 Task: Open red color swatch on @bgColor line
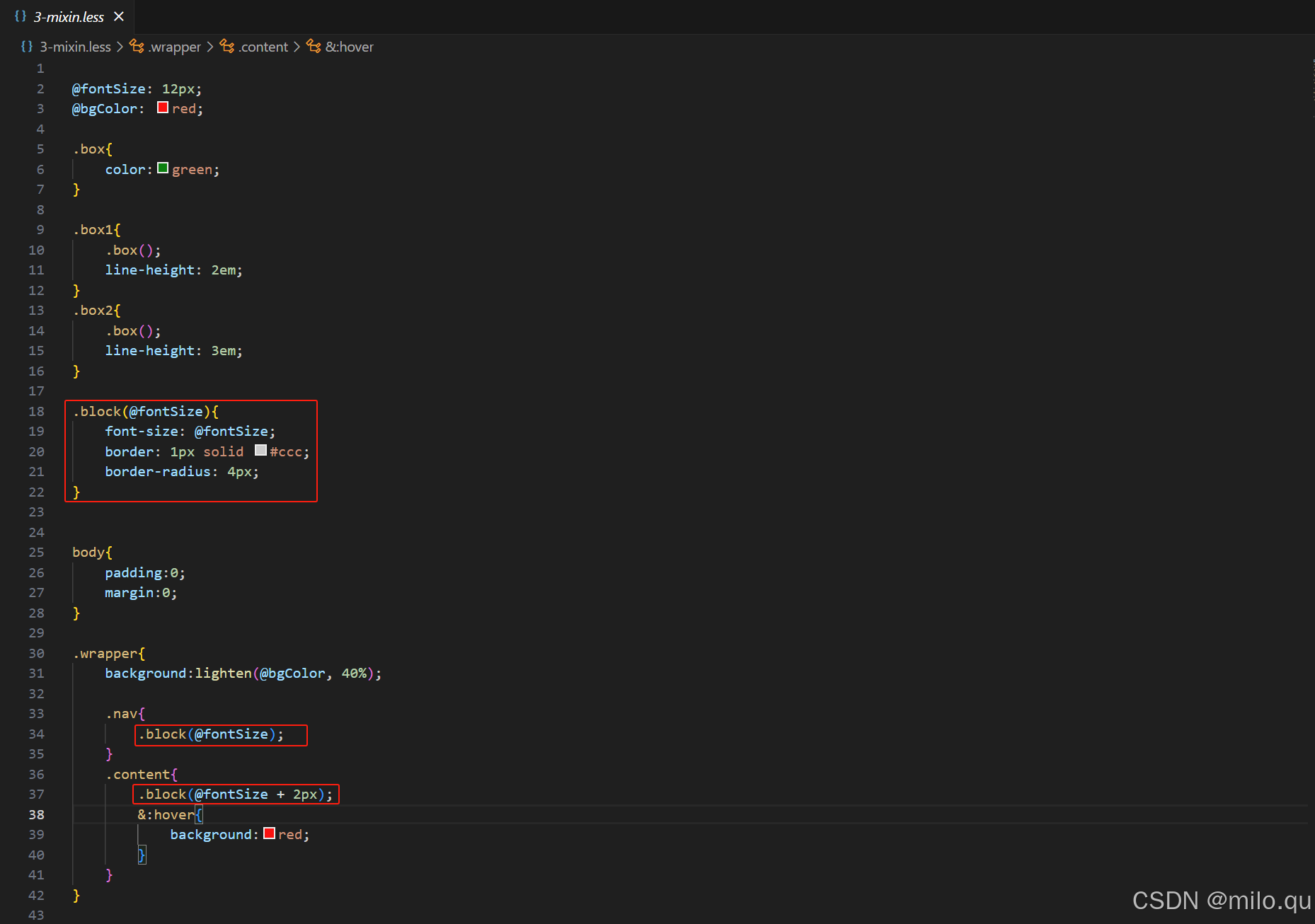pos(163,108)
